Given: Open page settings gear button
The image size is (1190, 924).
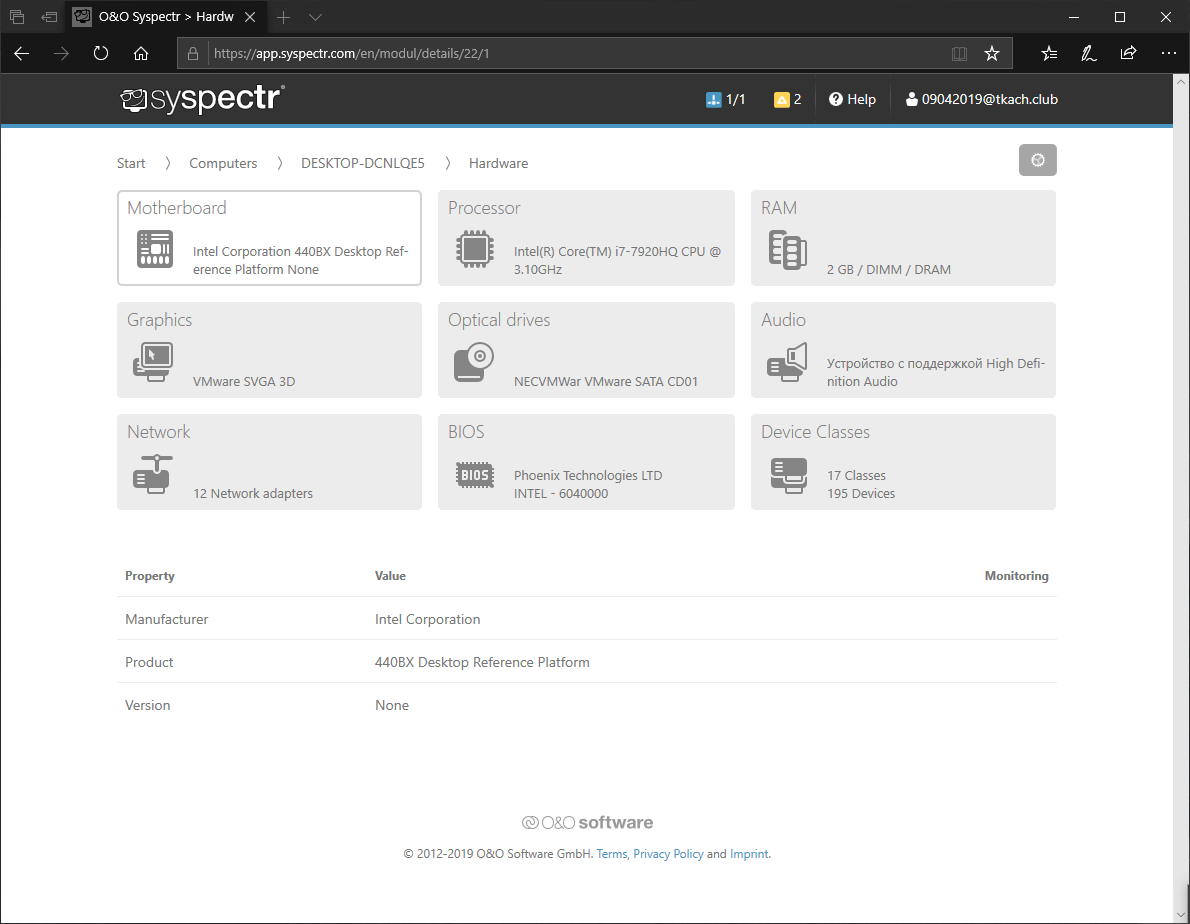Looking at the screenshot, I should pyautogui.click(x=1037, y=160).
